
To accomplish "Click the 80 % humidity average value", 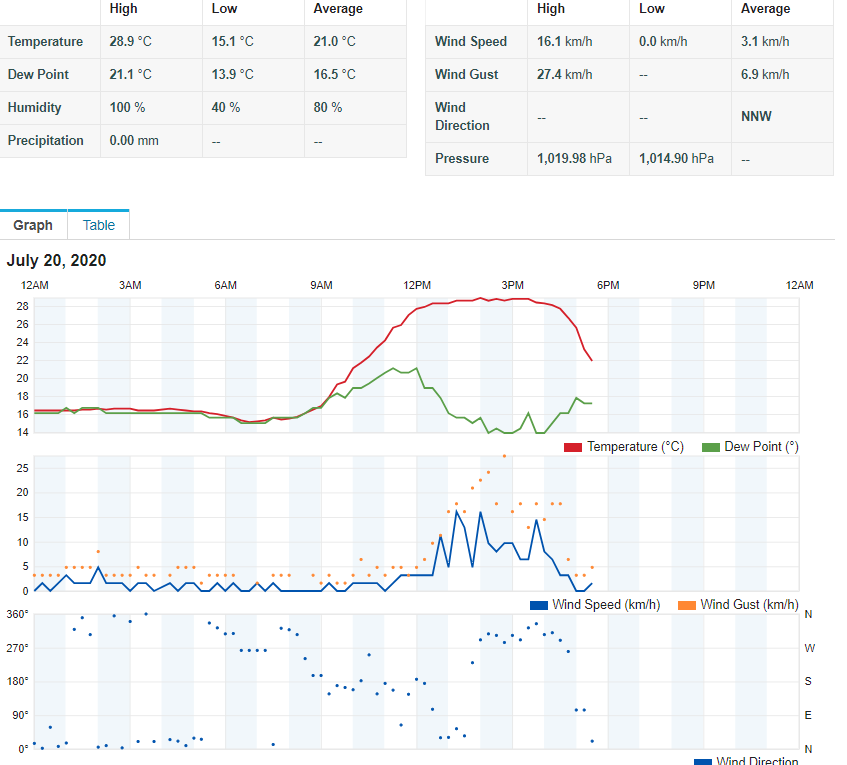I will click(328, 108).
